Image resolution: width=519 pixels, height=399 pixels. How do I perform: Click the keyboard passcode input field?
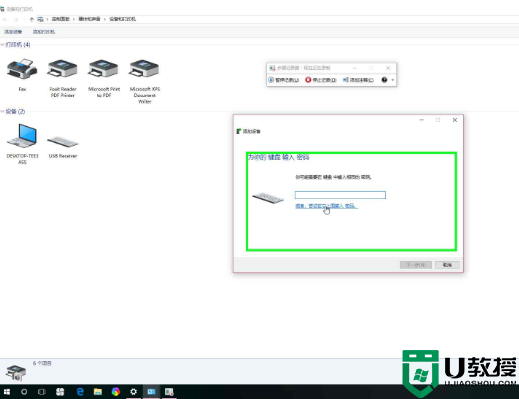[x=340, y=195]
